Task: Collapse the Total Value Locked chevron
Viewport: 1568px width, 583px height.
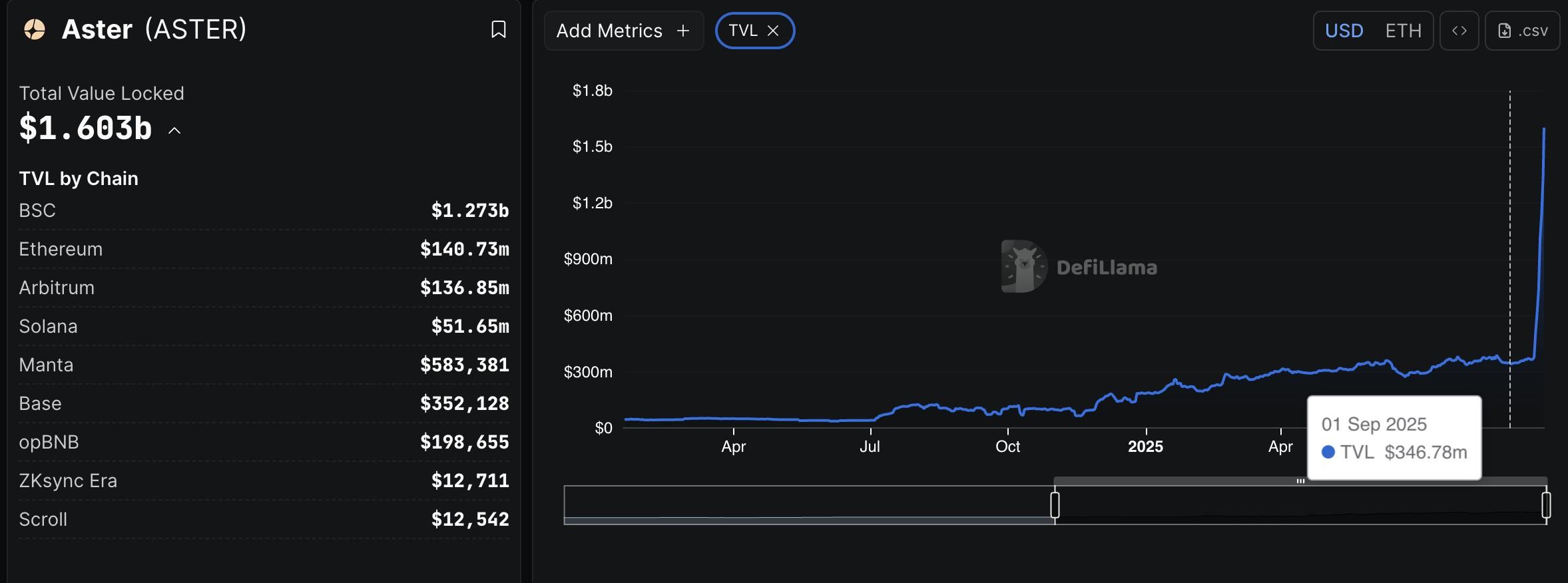Action: click(x=174, y=130)
